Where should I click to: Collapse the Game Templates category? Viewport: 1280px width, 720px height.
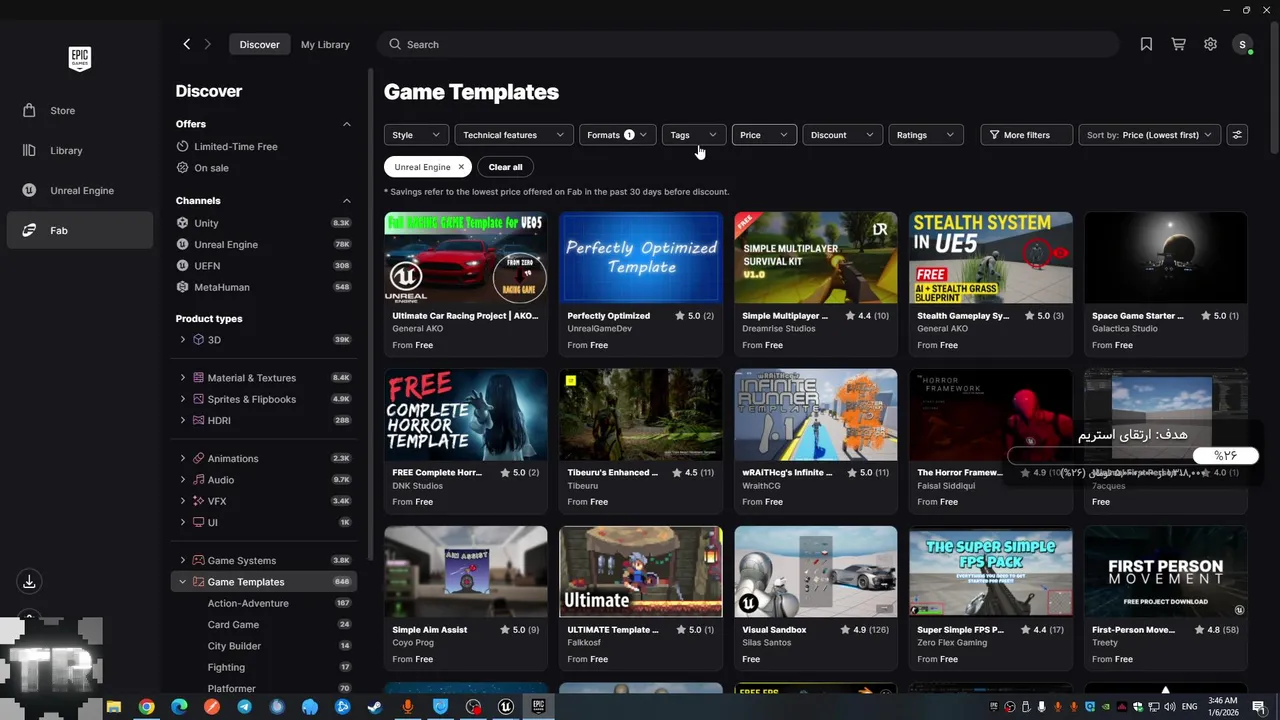182,582
